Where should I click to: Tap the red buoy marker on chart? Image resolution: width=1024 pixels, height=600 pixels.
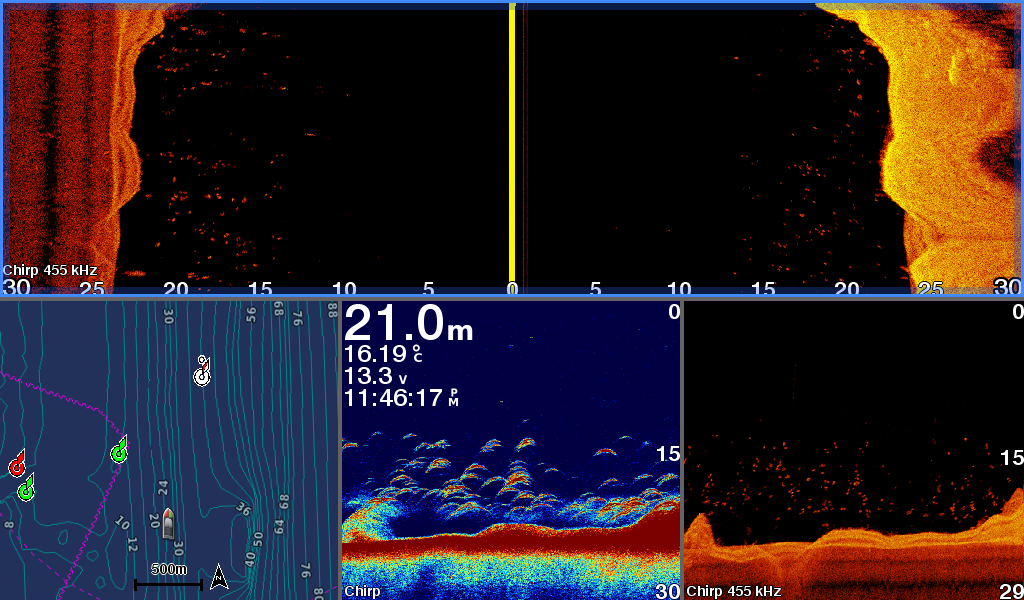tap(17, 466)
